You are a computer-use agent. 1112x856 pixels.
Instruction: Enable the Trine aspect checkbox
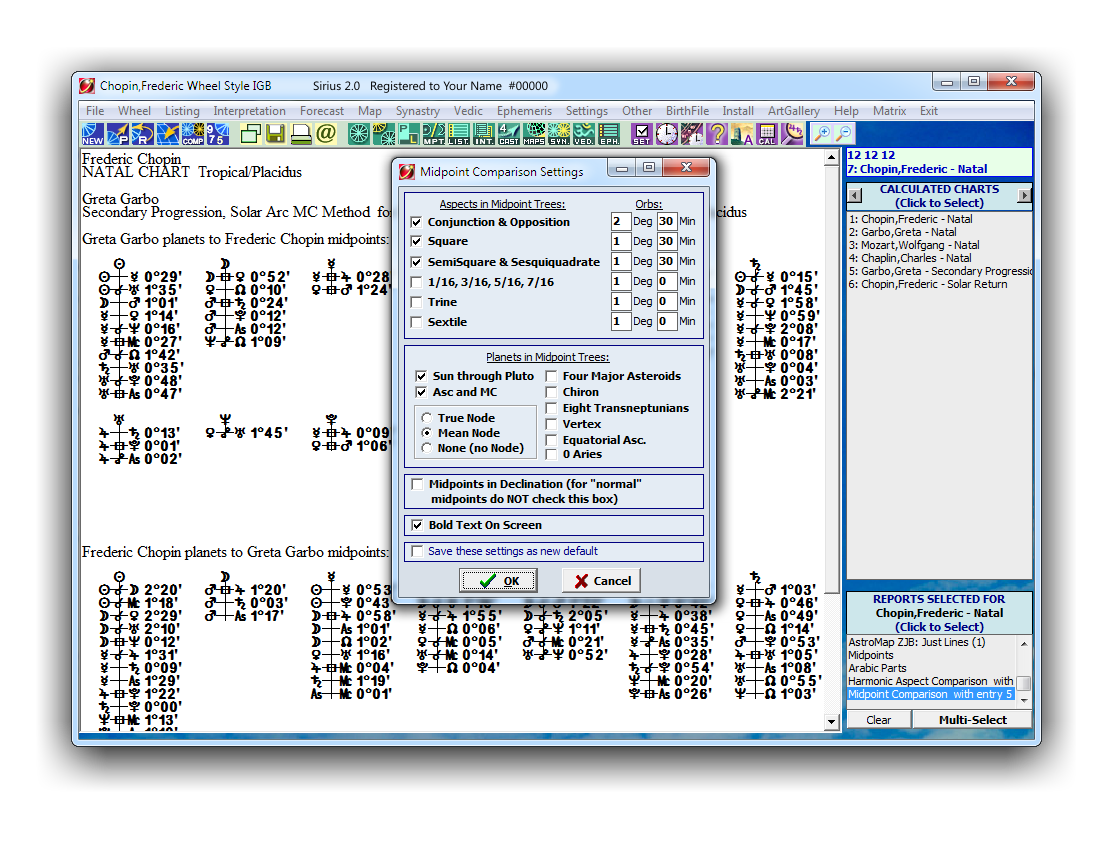(x=416, y=302)
